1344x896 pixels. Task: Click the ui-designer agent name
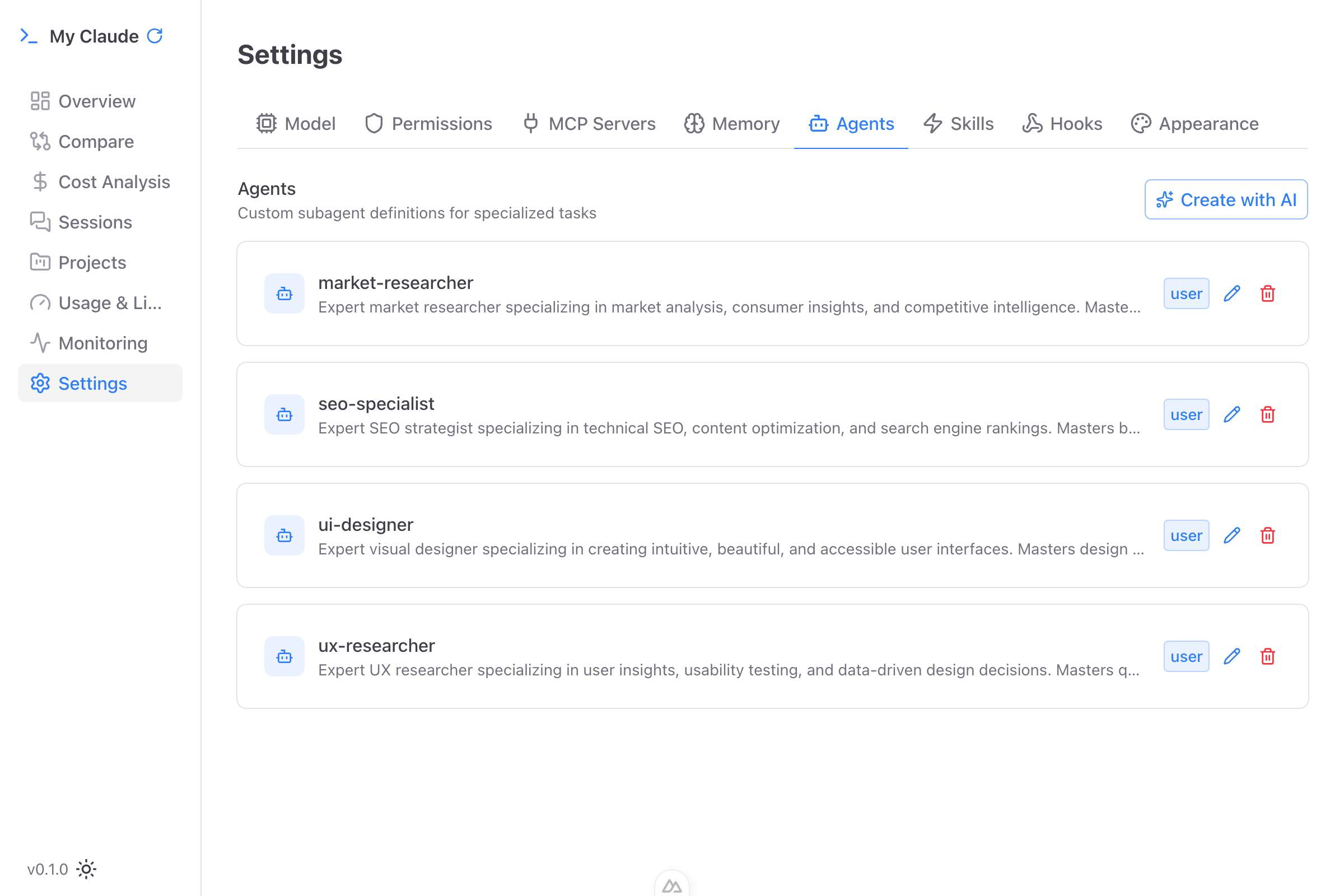pos(366,525)
